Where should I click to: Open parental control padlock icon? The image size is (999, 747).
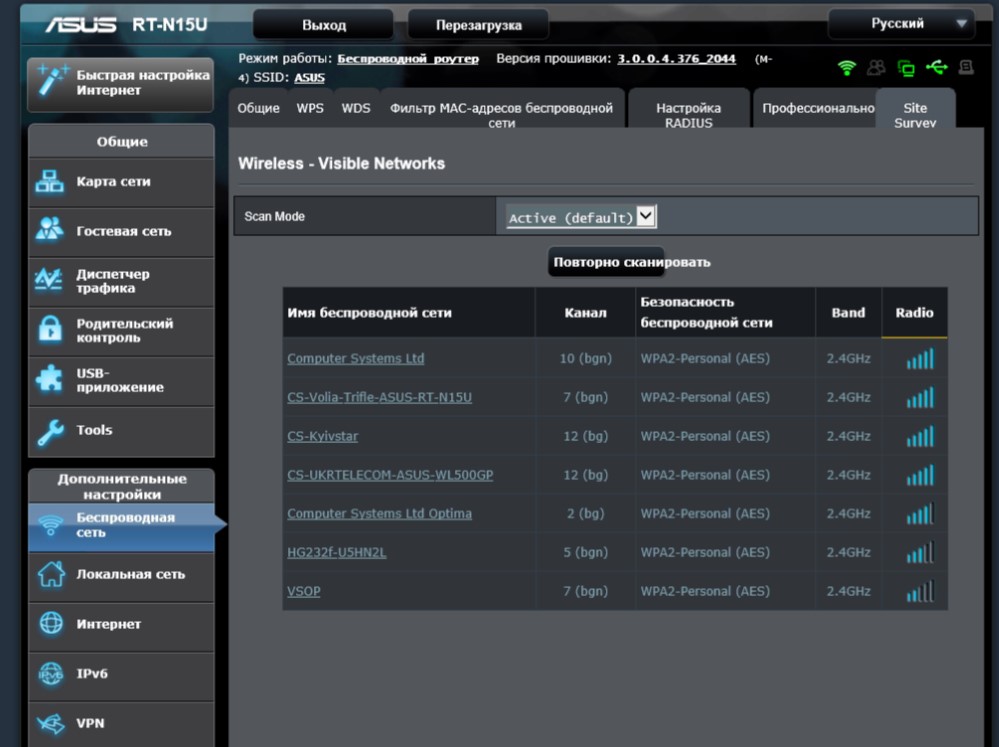coord(49,330)
